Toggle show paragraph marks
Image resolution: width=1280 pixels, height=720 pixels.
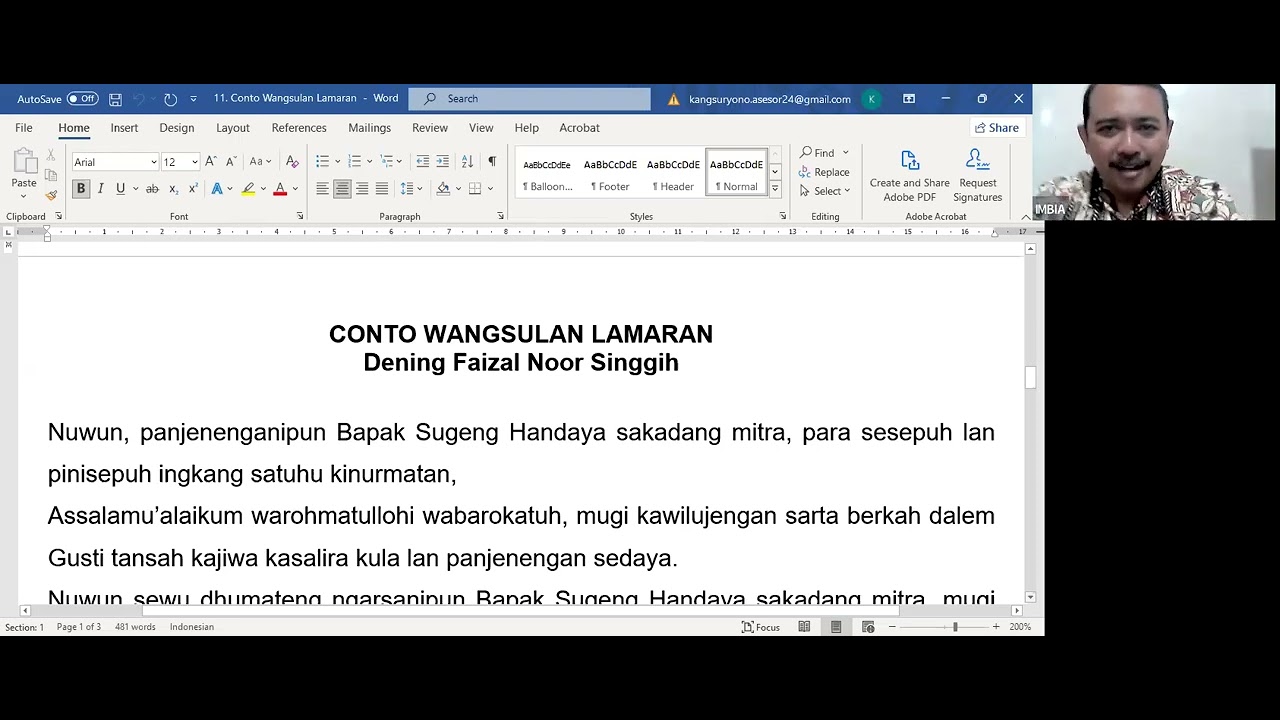coord(491,161)
